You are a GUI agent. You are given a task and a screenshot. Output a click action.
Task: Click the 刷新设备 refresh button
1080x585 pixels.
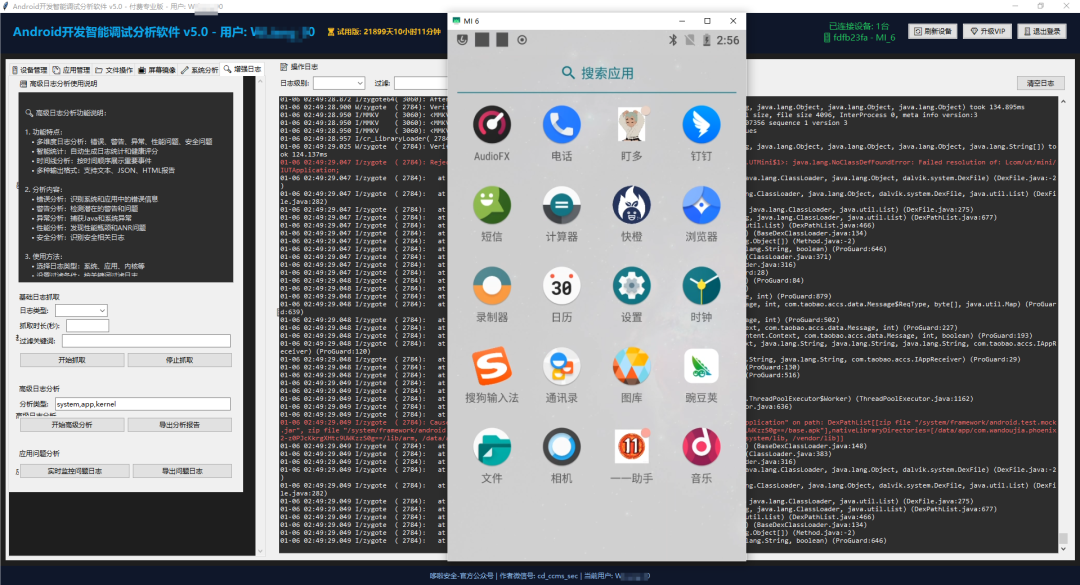click(933, 31)
